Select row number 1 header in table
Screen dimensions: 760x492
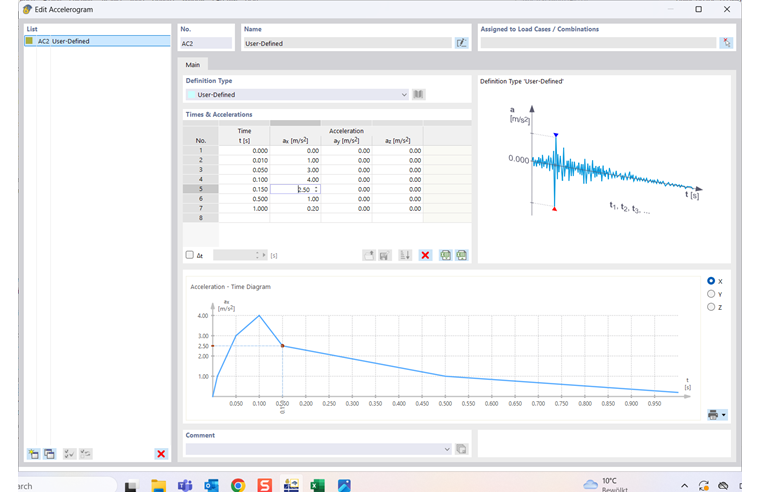(201, 150)
